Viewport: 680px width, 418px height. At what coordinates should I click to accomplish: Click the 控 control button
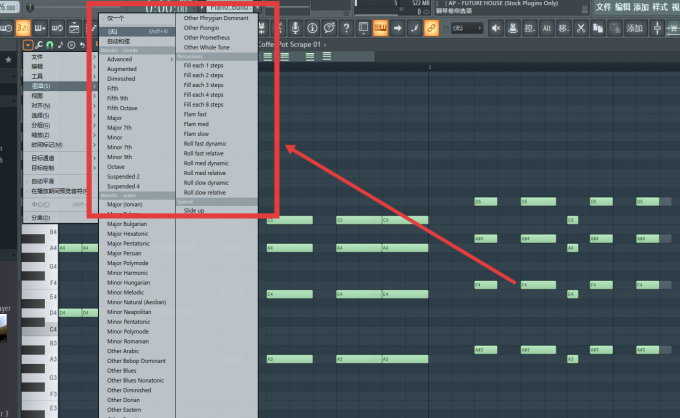coord(530,28)
